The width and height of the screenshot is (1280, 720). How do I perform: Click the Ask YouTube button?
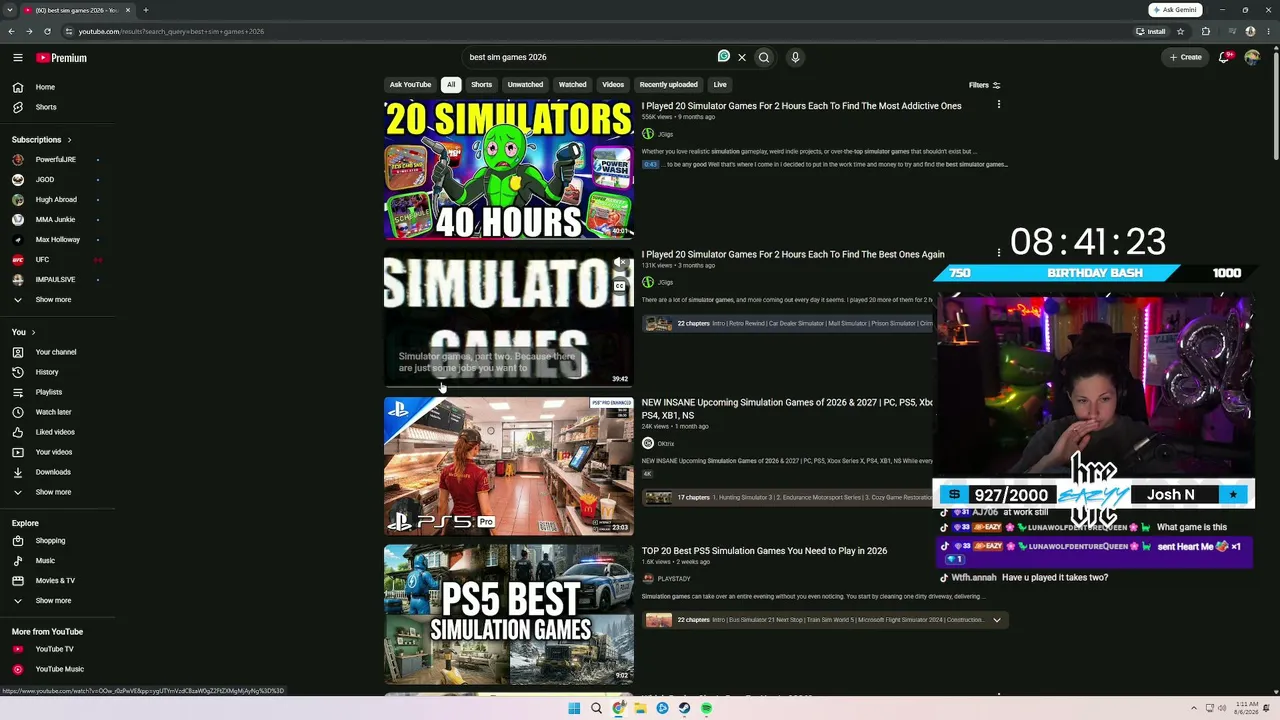click(x=410, y=85)
